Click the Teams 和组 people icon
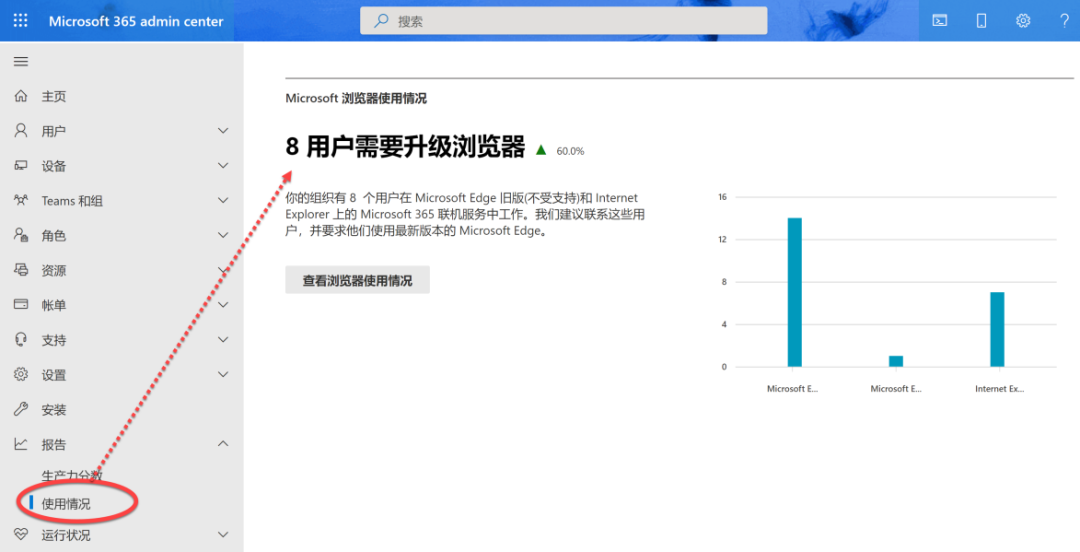 [21, 201]
